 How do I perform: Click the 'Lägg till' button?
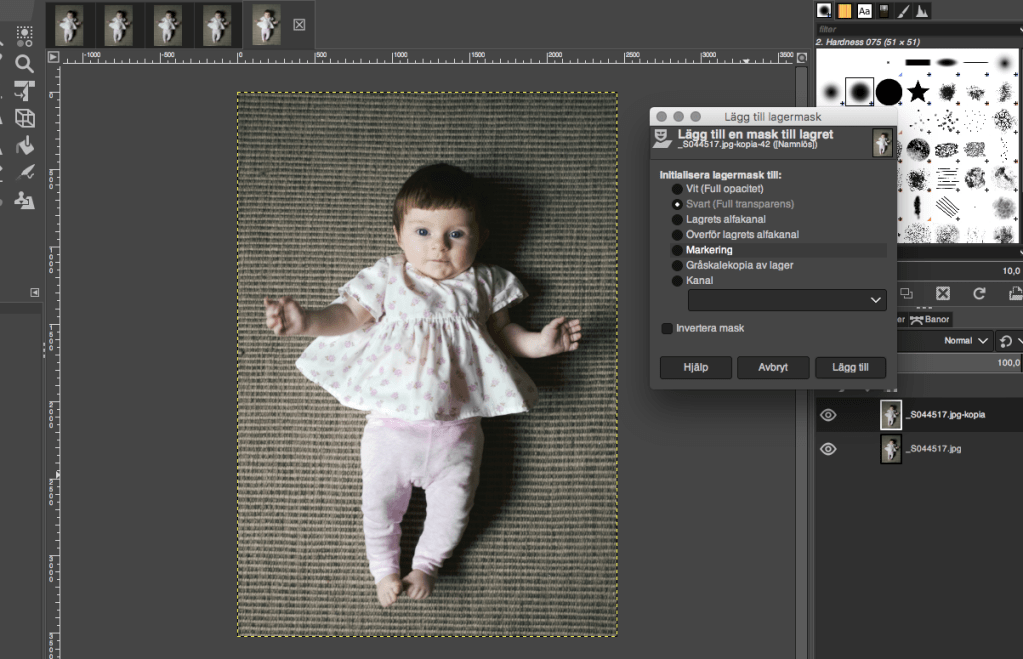tap(850, 367)
